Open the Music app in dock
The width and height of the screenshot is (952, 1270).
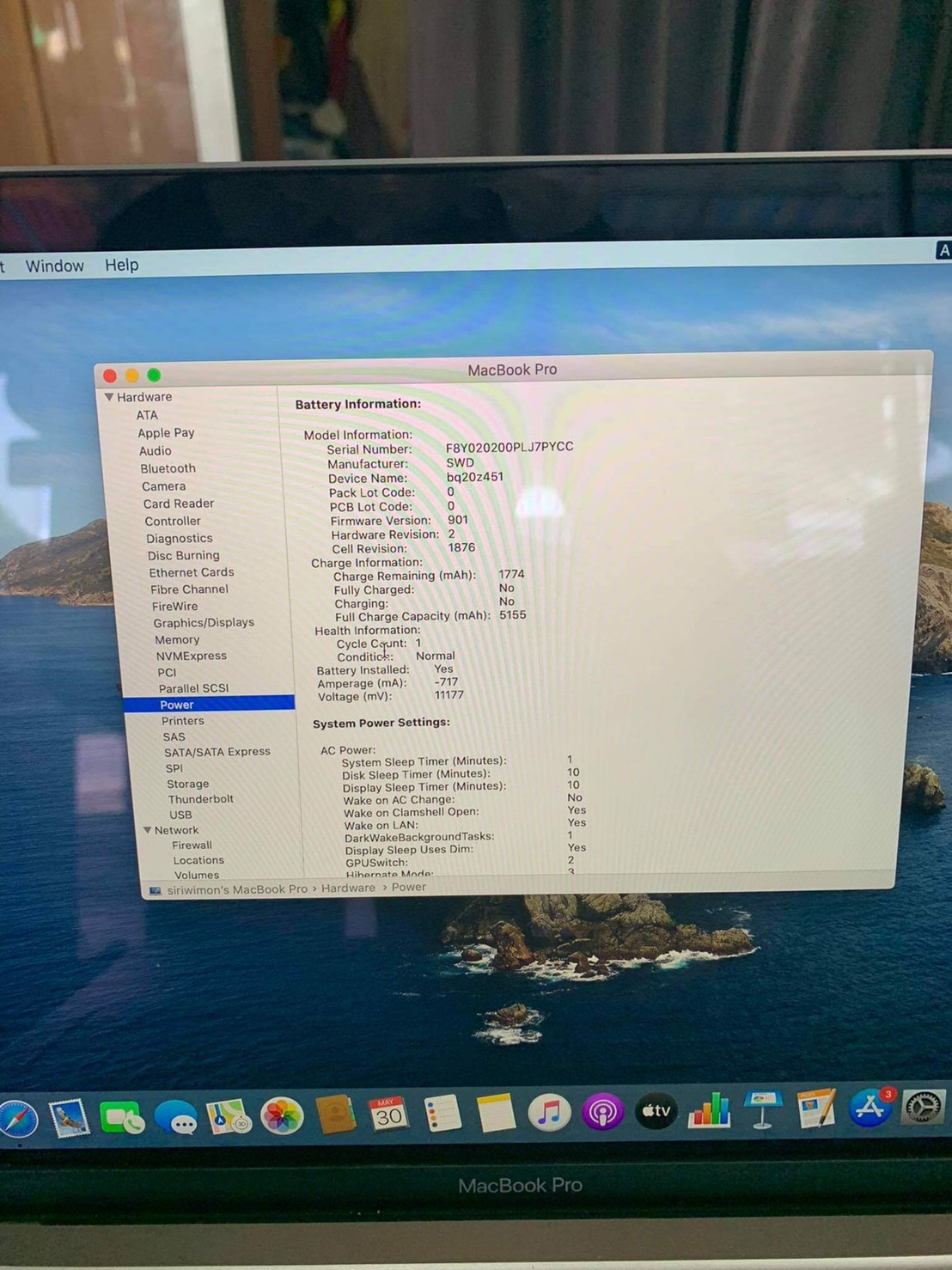[549, 1114]
